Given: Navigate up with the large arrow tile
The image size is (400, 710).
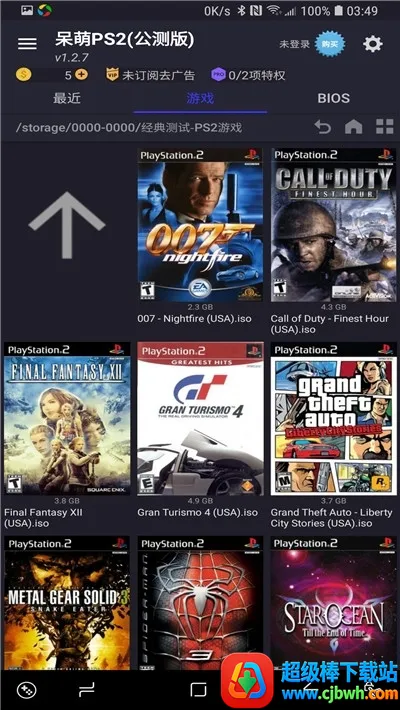Looking at the screenshot, I should pyautogui.click(x=67, y=225).
